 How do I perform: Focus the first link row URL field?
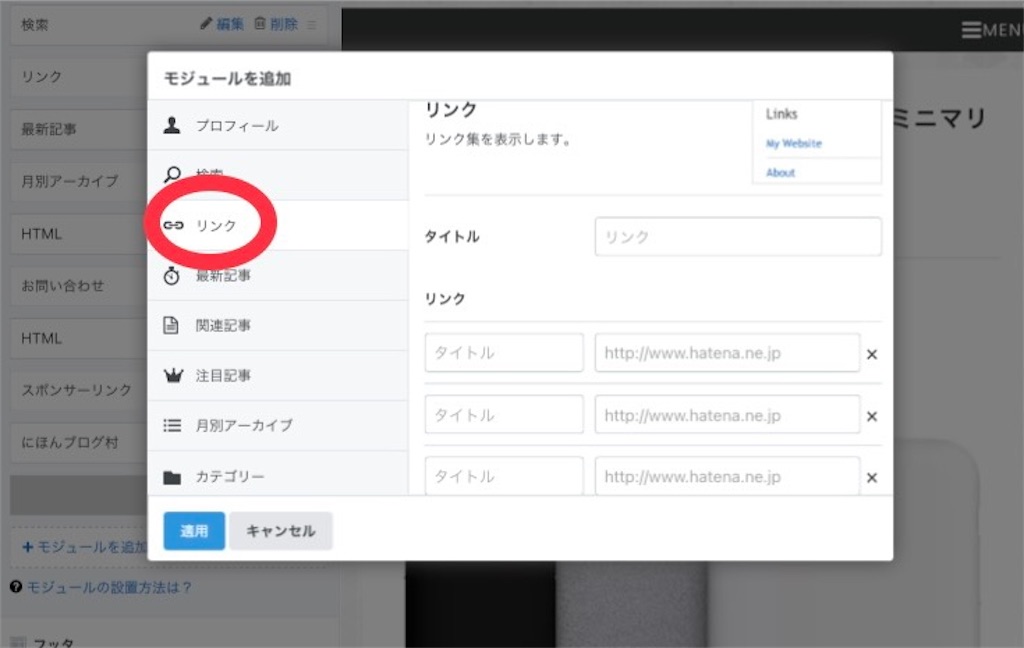coord(728,353)
